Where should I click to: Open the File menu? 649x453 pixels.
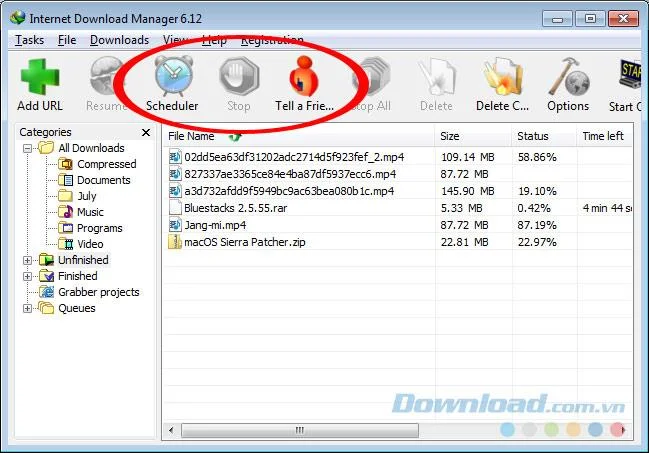[67, 40]
